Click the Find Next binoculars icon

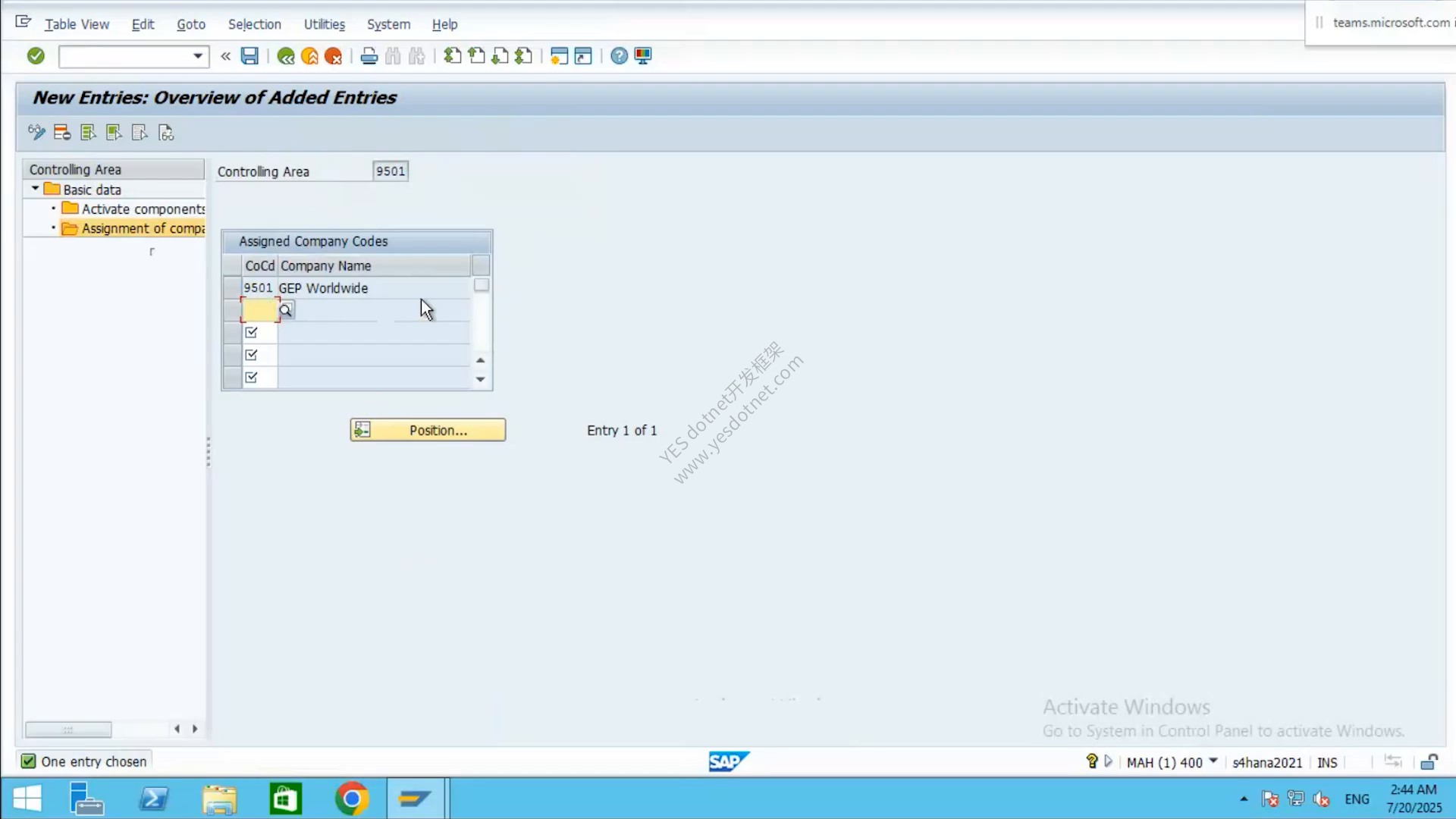[x=416, y=56]
